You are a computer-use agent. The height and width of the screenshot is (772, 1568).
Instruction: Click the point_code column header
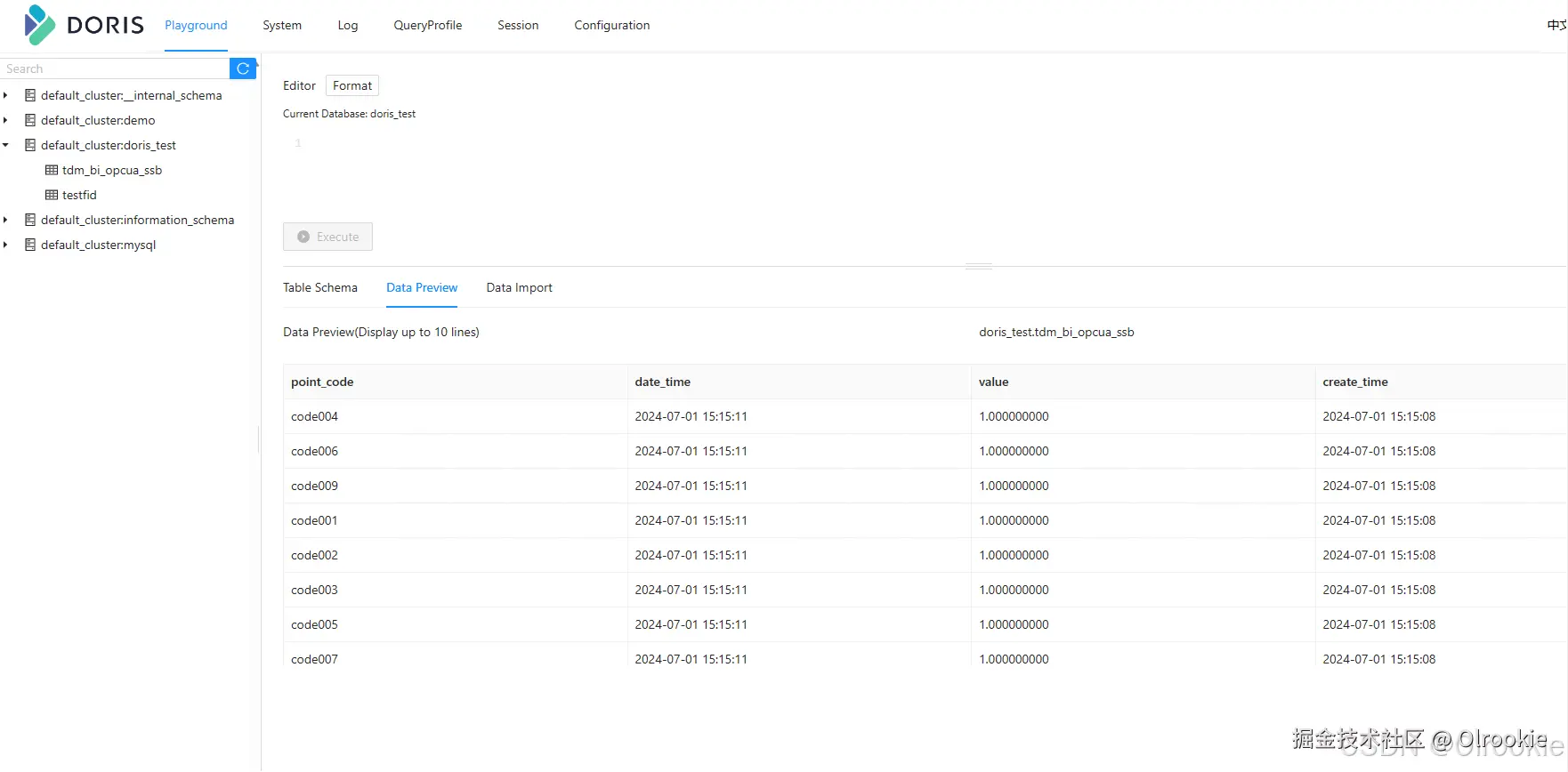pyautogui.click(x=456, y=382)
